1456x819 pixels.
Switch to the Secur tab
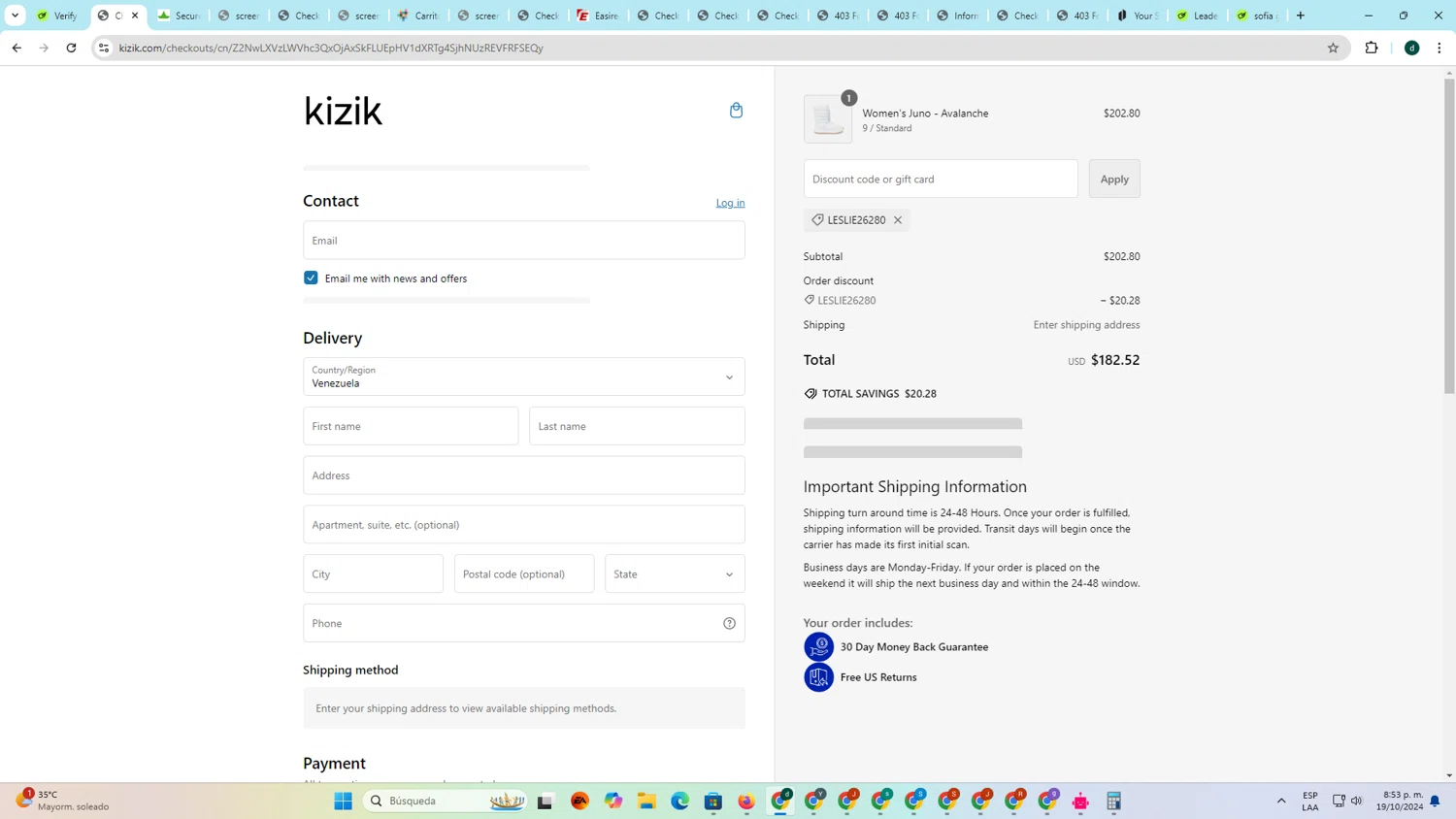point(179,16)
